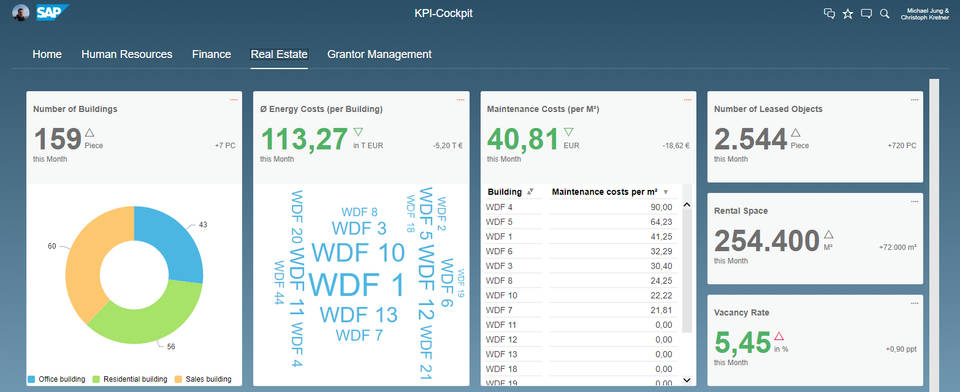Open Number of Leased Objects tile menu
The width and height of the screenshot is (960, 392).
915,100
